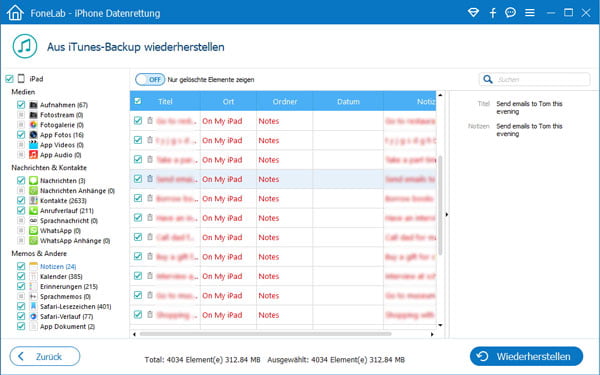600x375 pixels.
Task: Open the Safari-Lesezeichen (401) category
Action: (x=75, y=307)
